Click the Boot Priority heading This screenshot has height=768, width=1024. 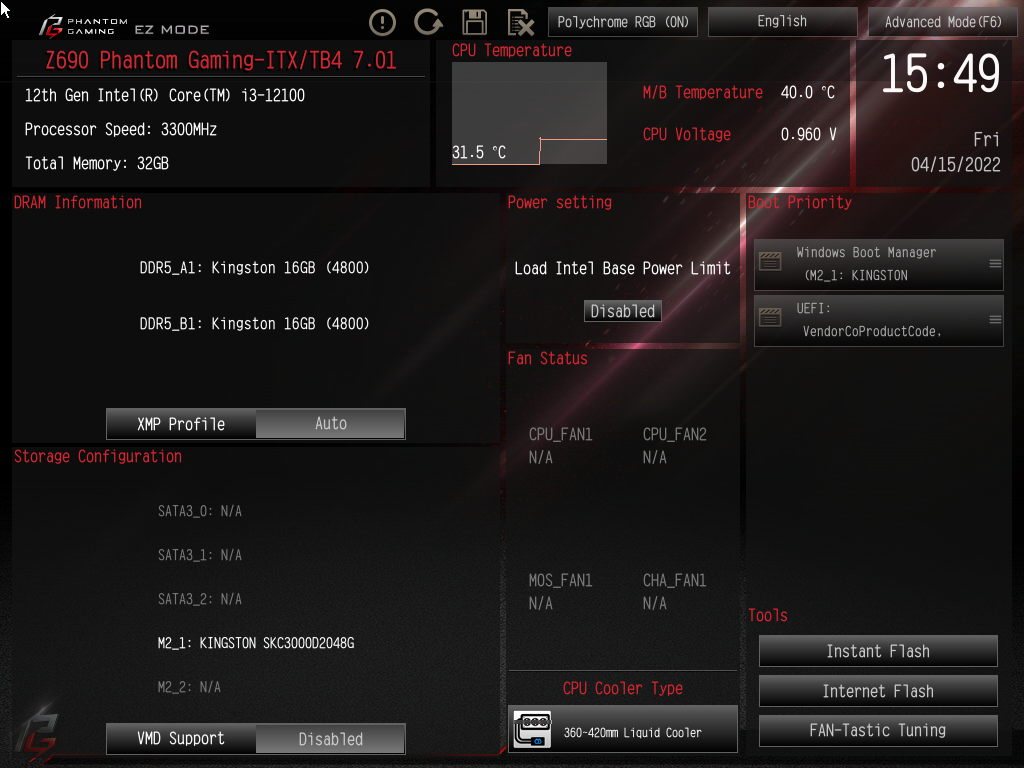click(799, 202)
